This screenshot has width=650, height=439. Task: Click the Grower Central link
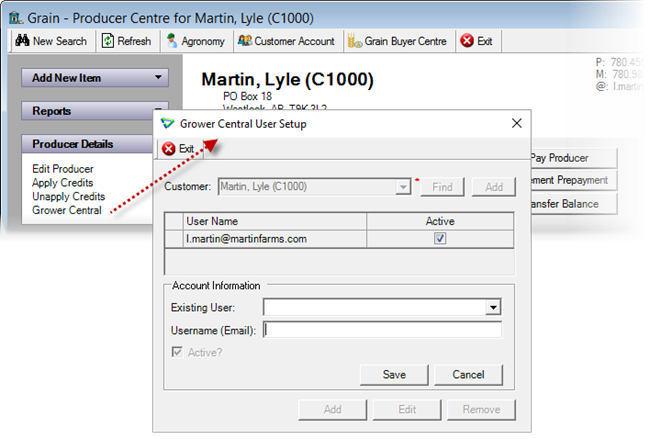coord(67,210)
